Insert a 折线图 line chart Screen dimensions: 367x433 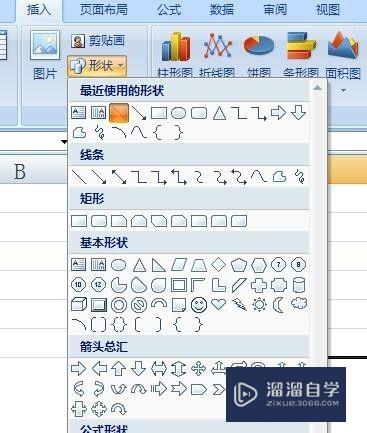(217, 55)
